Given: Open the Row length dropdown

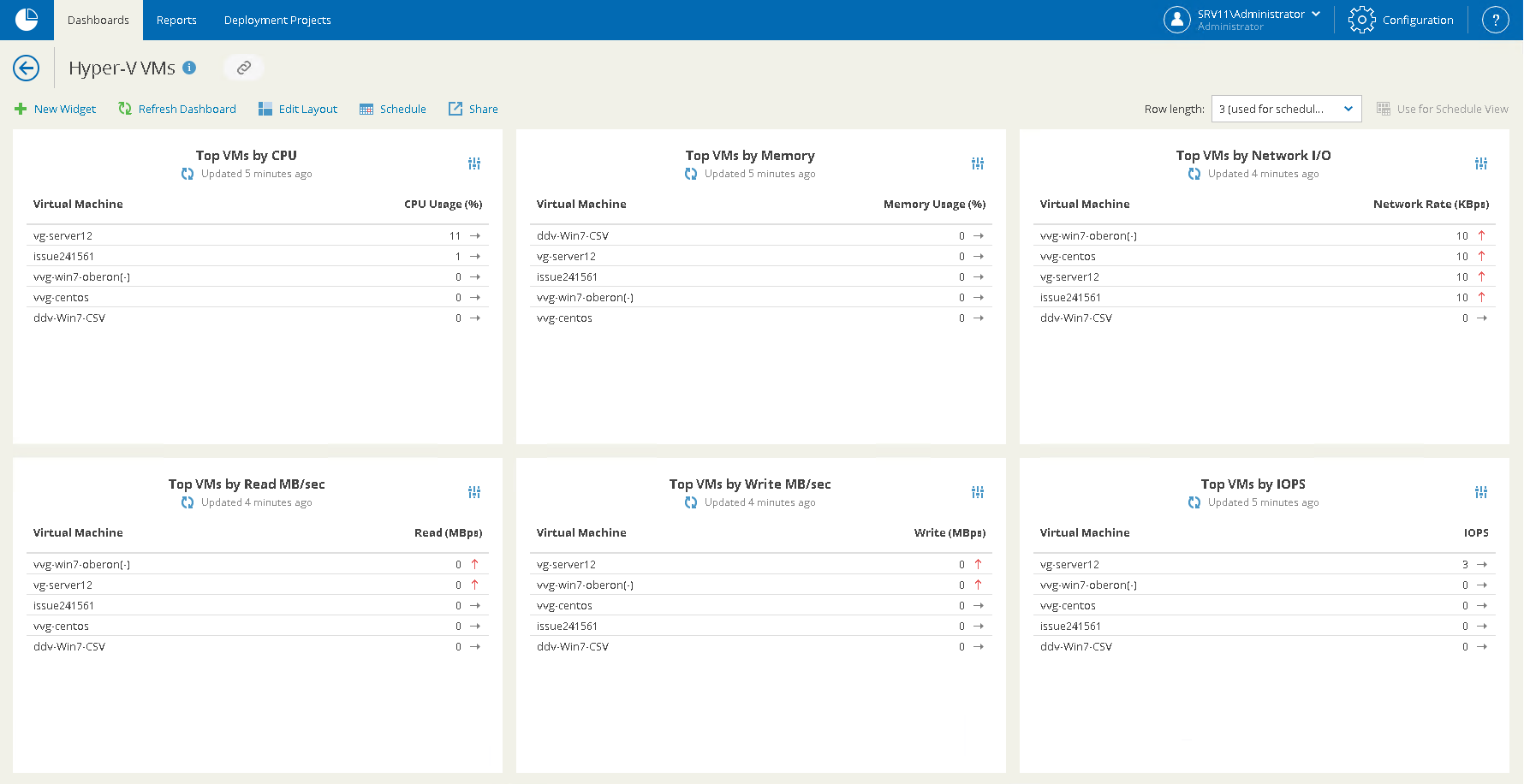Looking at the screenshot, I should 1286,109.
